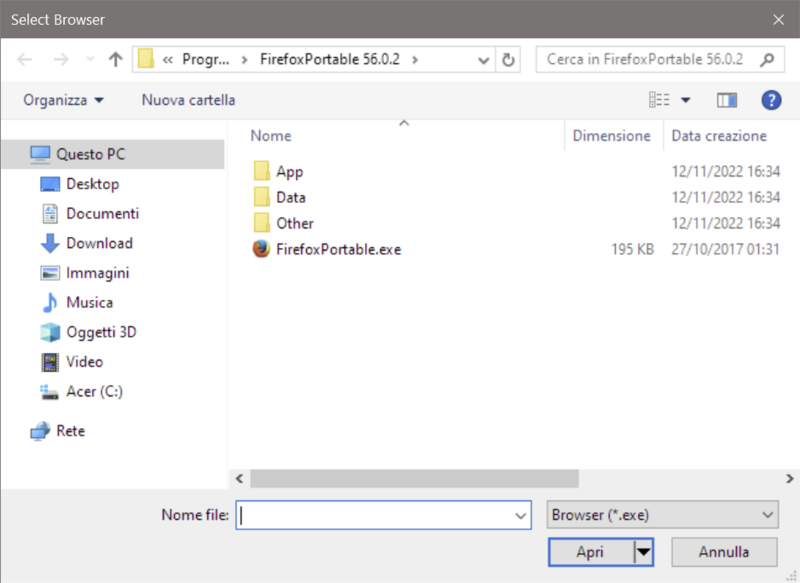800x583 pixels.
Task: Select 'Acer (C:)' drive
Action: pyautogui.click(x=94, y=391)
